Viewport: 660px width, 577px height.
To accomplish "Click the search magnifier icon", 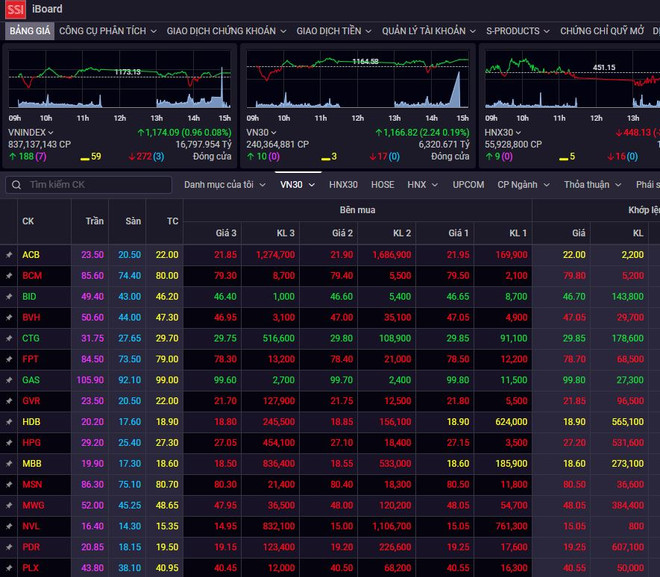I will coord(16,185).
